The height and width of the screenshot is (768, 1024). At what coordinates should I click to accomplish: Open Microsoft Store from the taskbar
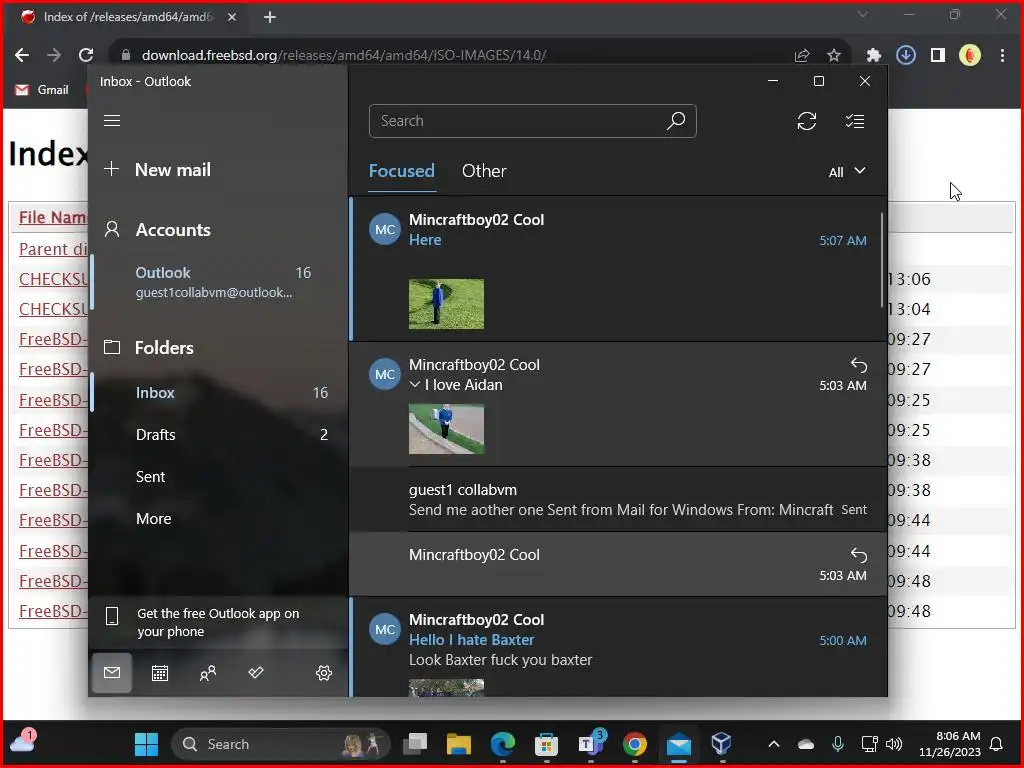click(546, 744)
